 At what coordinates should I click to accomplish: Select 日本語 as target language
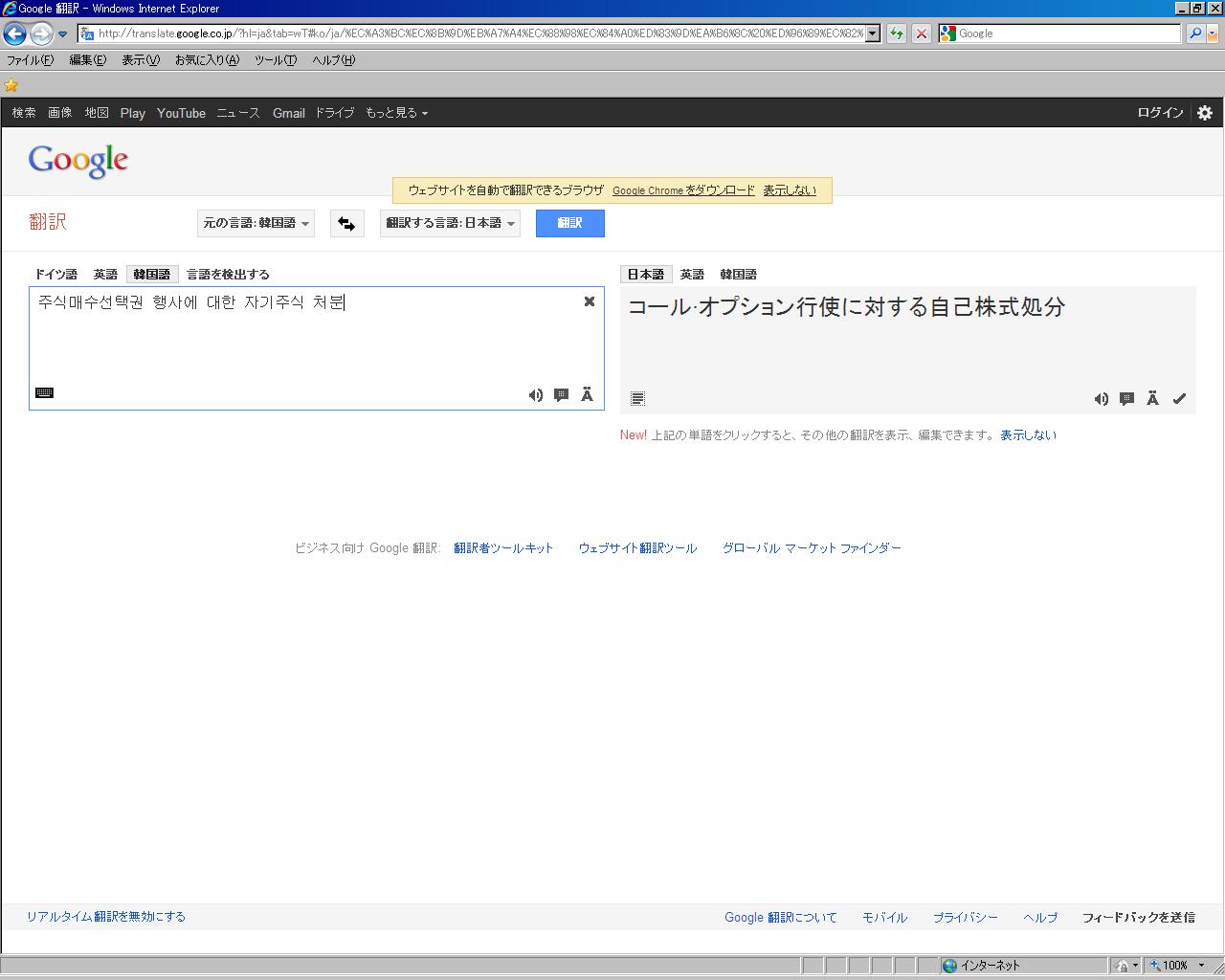pos(646,275)
